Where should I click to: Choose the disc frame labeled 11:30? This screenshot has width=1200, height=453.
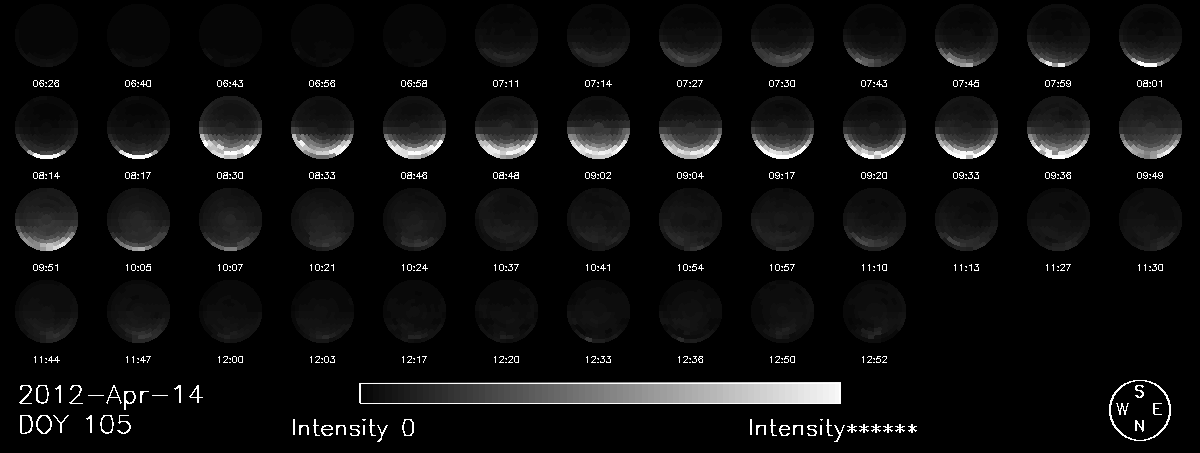1151,221
